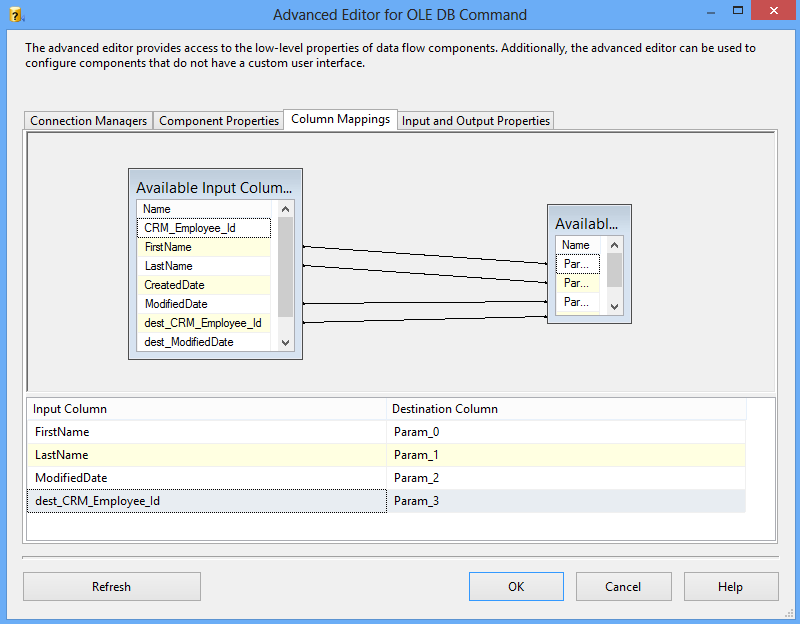This screenshot has width=800, height=624.
Task: Select FirstName in Available Input Columns list
Action: (x=204, y=247)
